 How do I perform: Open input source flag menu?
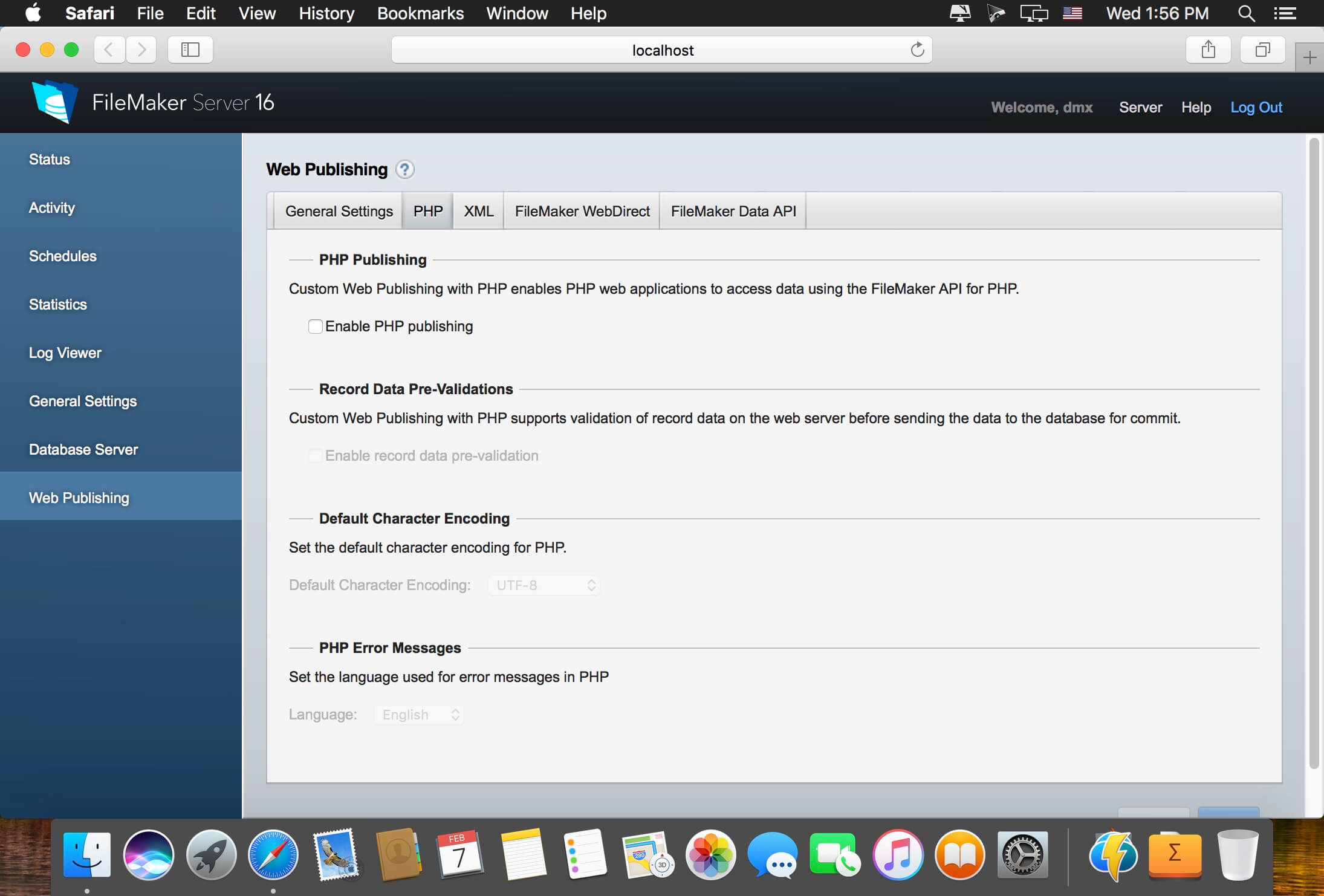(x=1072, y=13)
